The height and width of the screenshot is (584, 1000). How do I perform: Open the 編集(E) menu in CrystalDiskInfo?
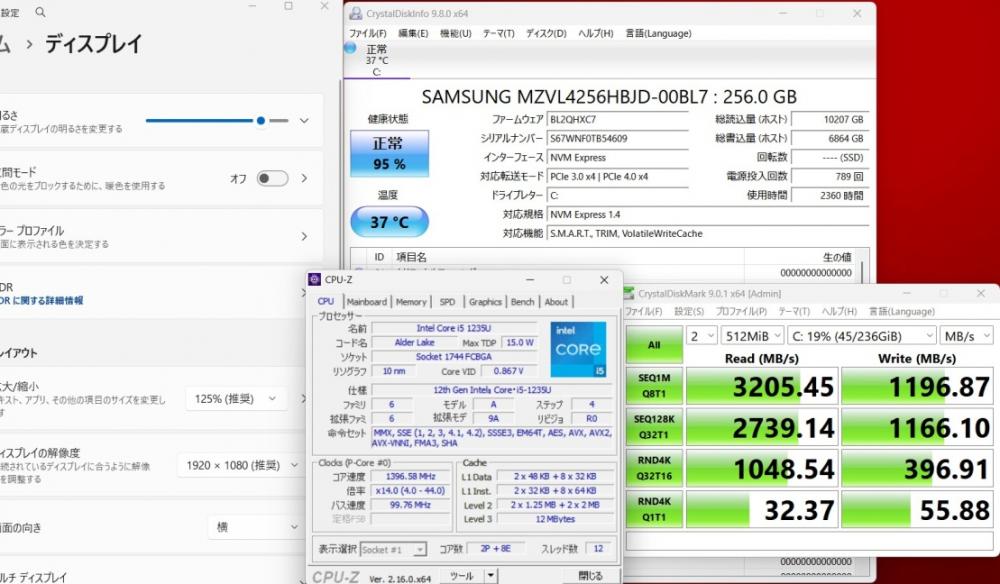[x=413, y=33]
